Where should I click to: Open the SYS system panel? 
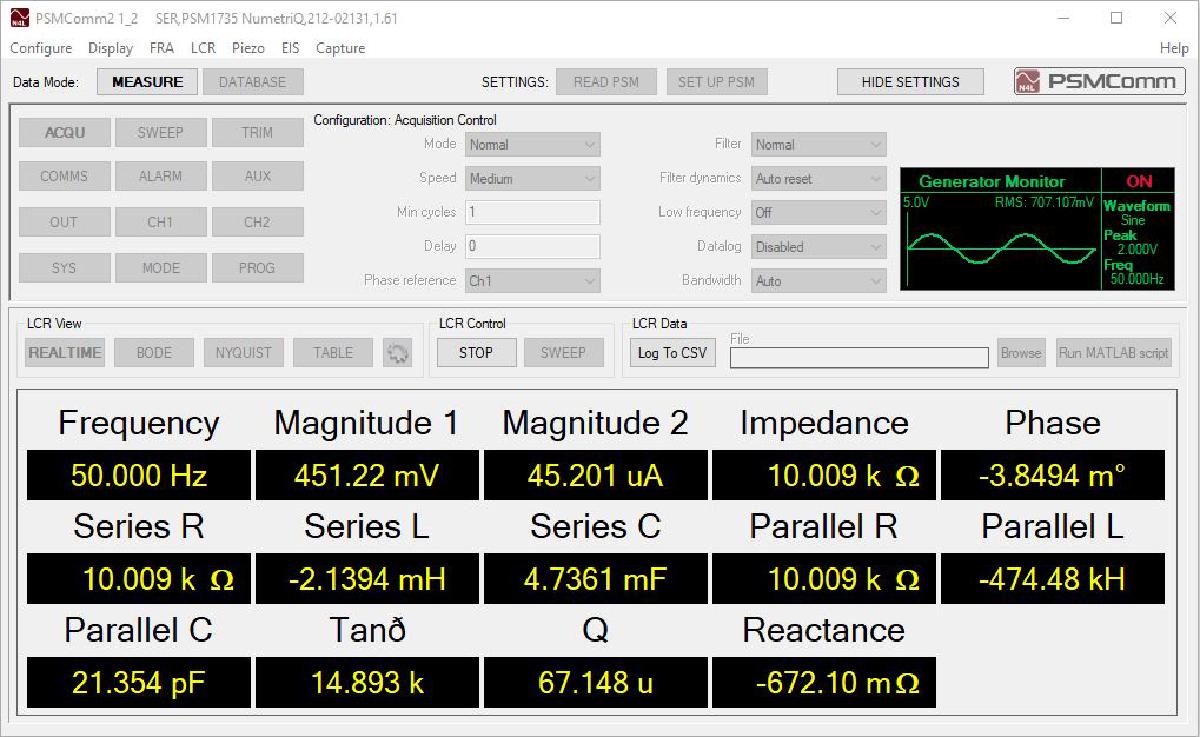pyautogui.click(x=64, y=267)
